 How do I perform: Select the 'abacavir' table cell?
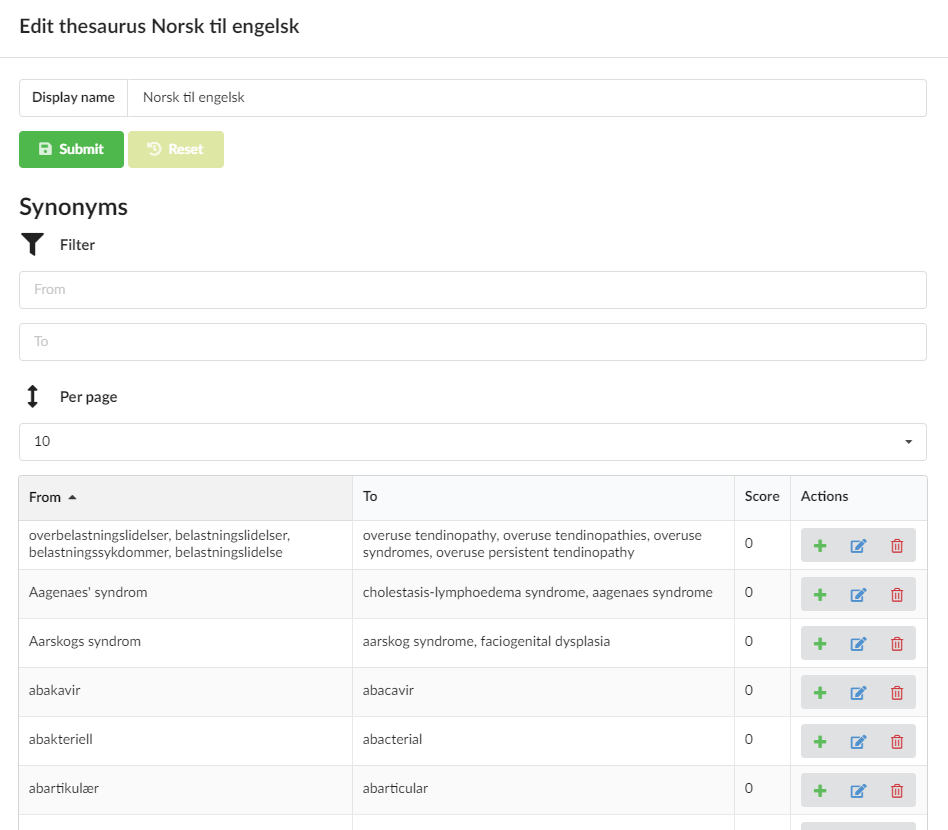543,692
